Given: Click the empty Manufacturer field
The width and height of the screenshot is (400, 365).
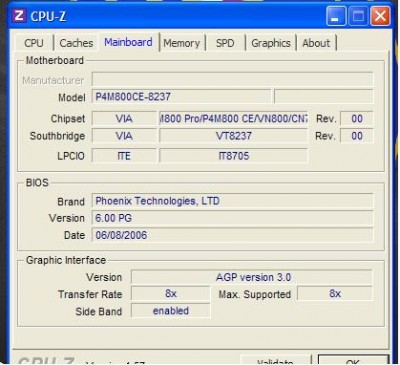Looking at the screenshot, I should [232, 80].
